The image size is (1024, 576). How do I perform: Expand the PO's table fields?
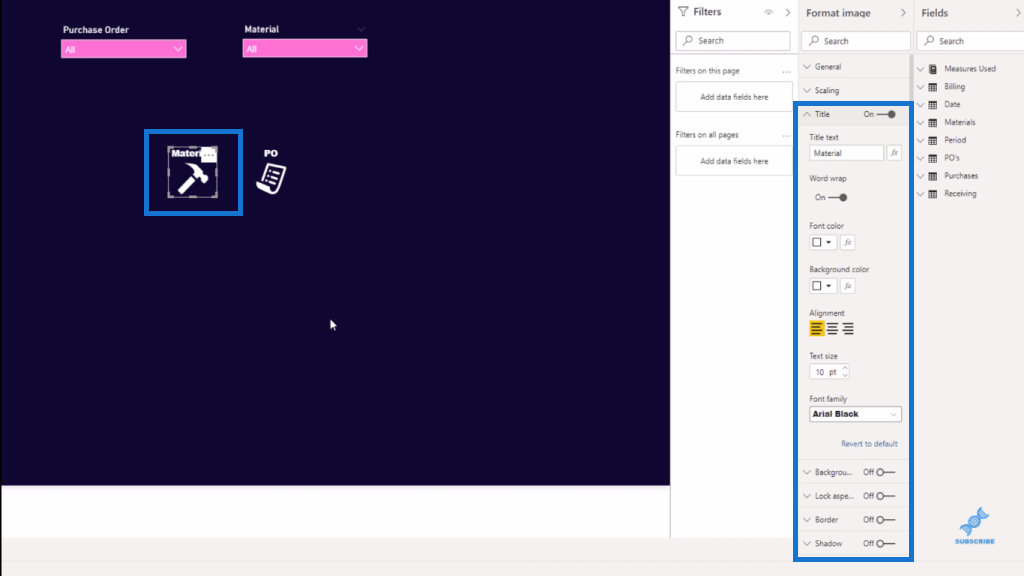point(921,158)
